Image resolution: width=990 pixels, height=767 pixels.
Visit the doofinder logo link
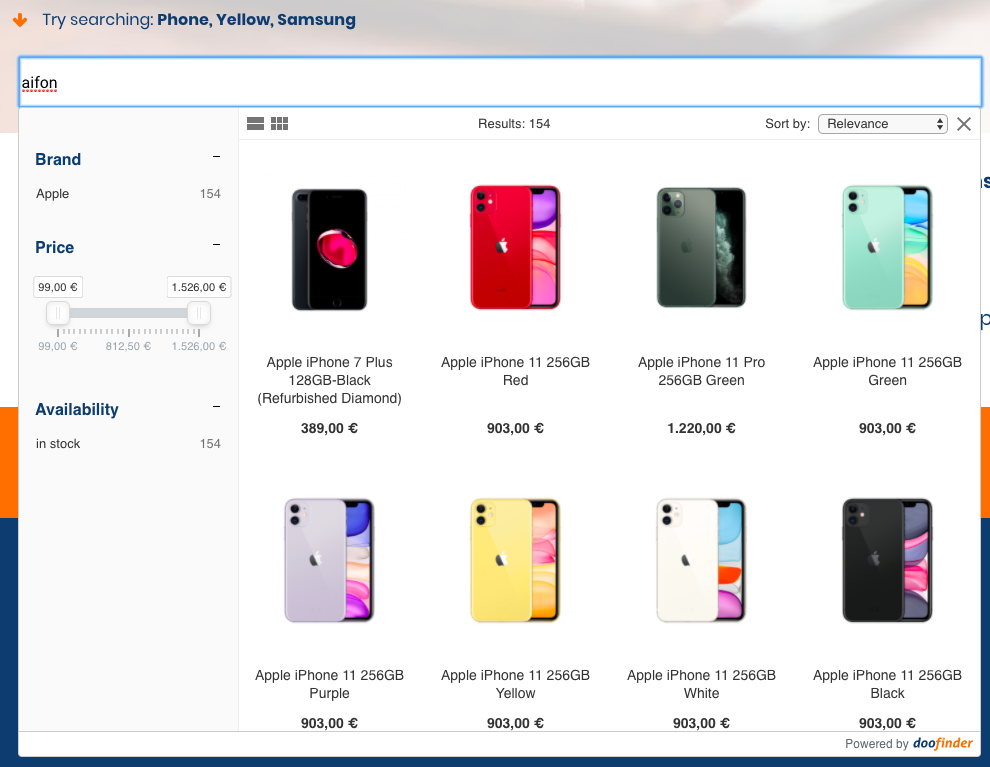point(943,743)
